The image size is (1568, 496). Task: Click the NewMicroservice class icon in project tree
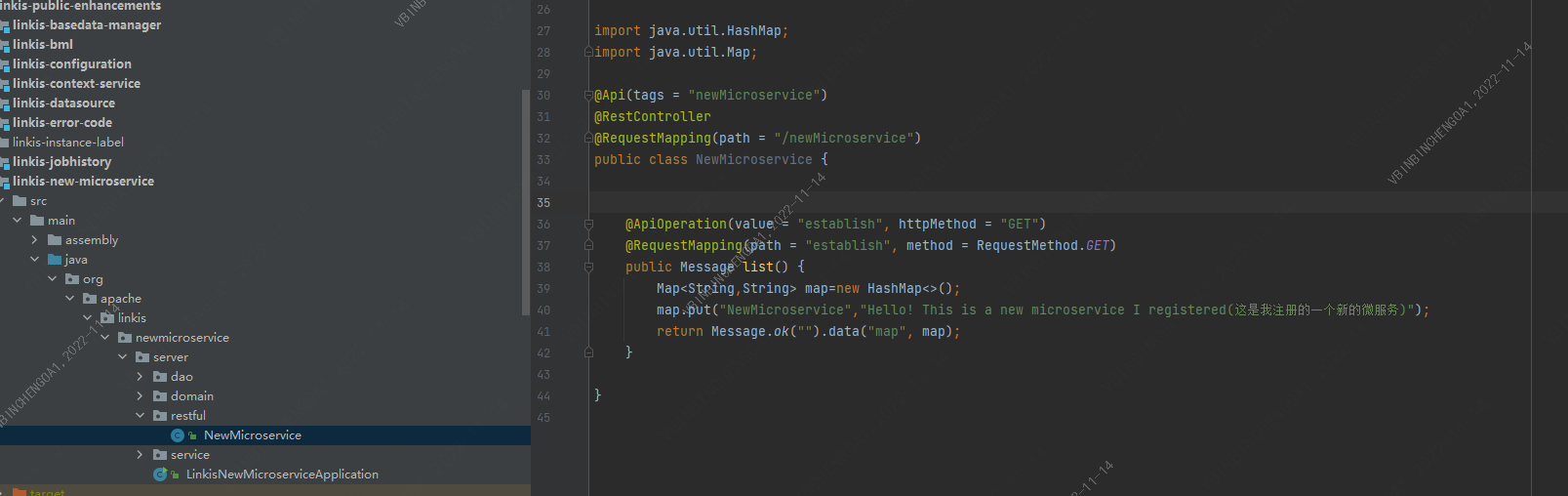tap(178, 435)
